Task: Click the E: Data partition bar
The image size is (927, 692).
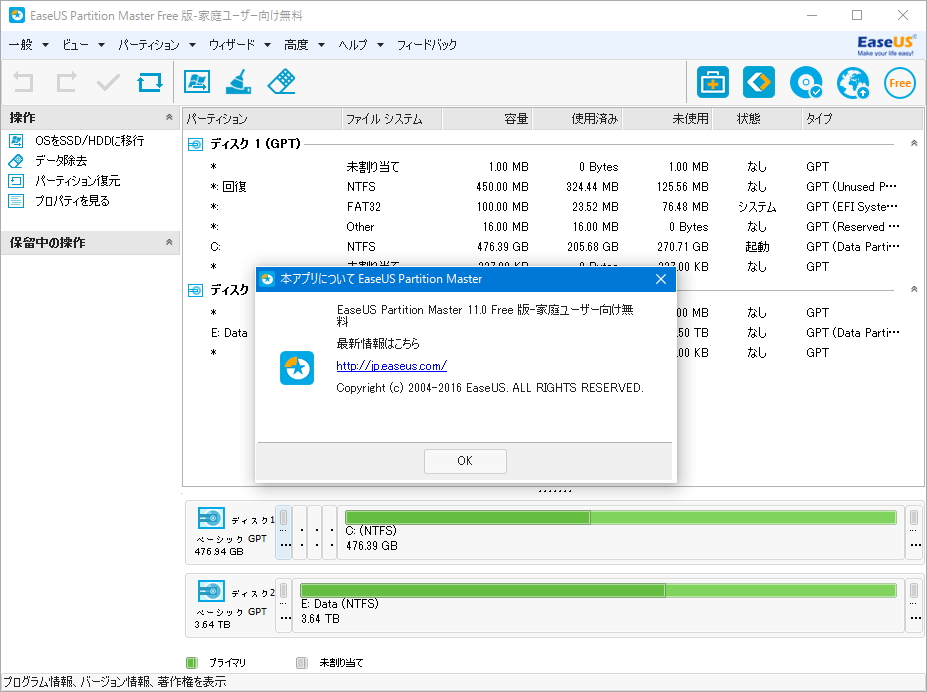Action: tap(600, 591)
